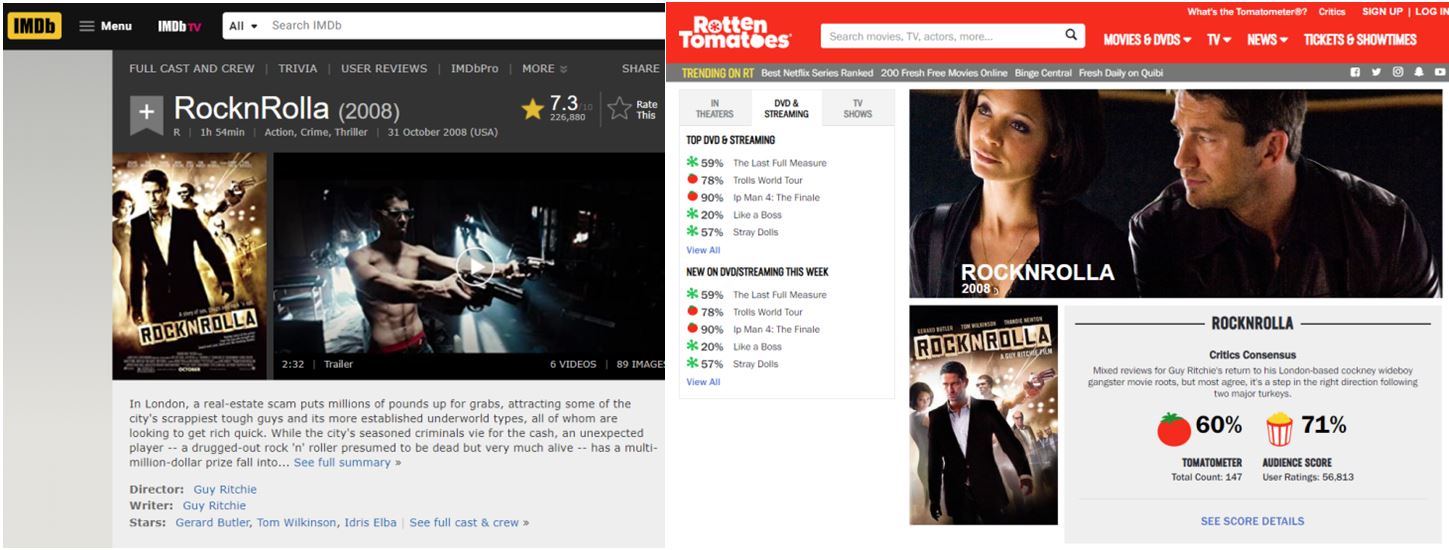Open Gerard Butler's page
This screenshot has height=550, width=1449.
click(x=213, y=522)
